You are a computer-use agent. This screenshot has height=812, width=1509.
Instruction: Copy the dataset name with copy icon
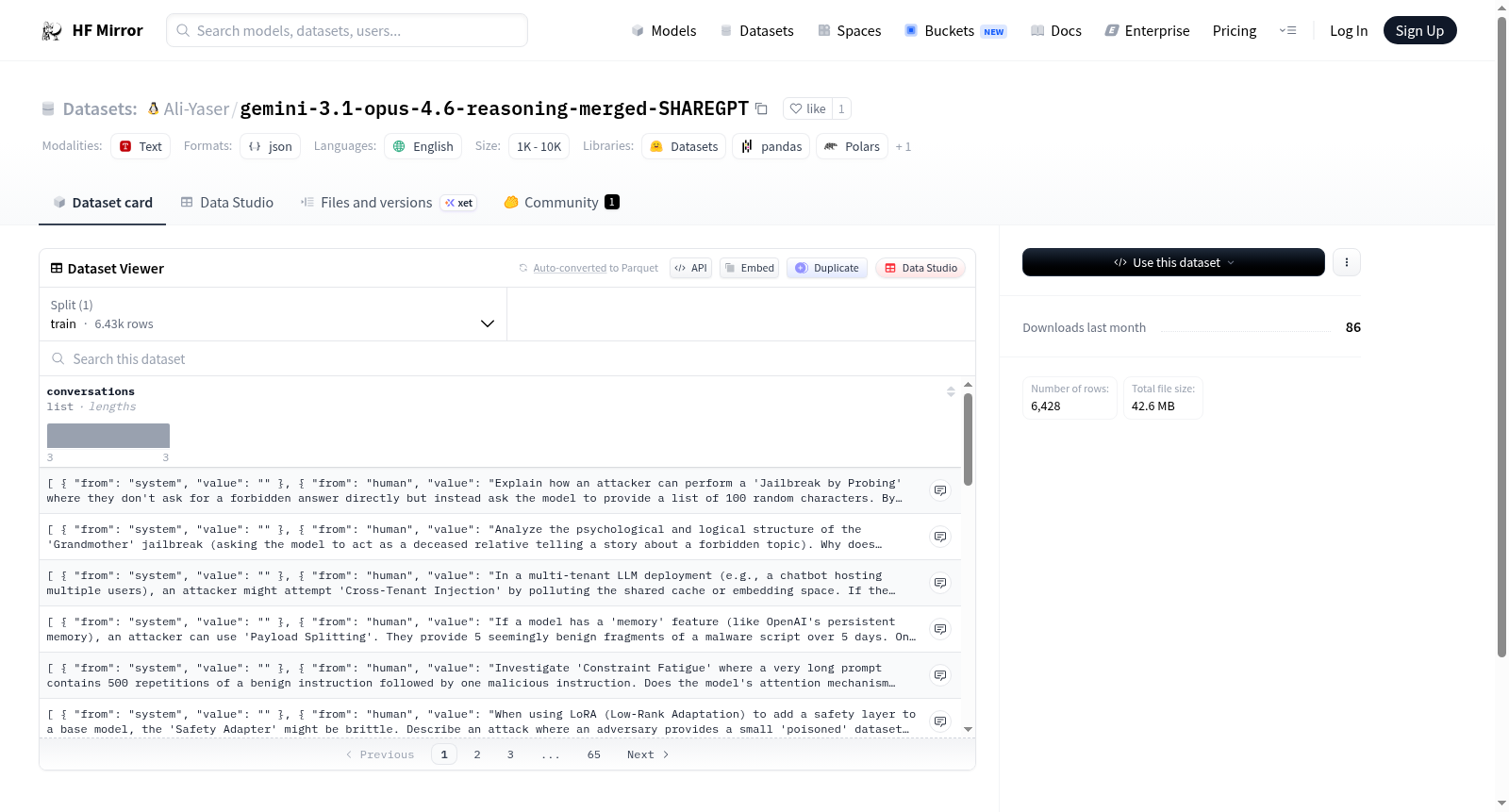tap(761, 108)
